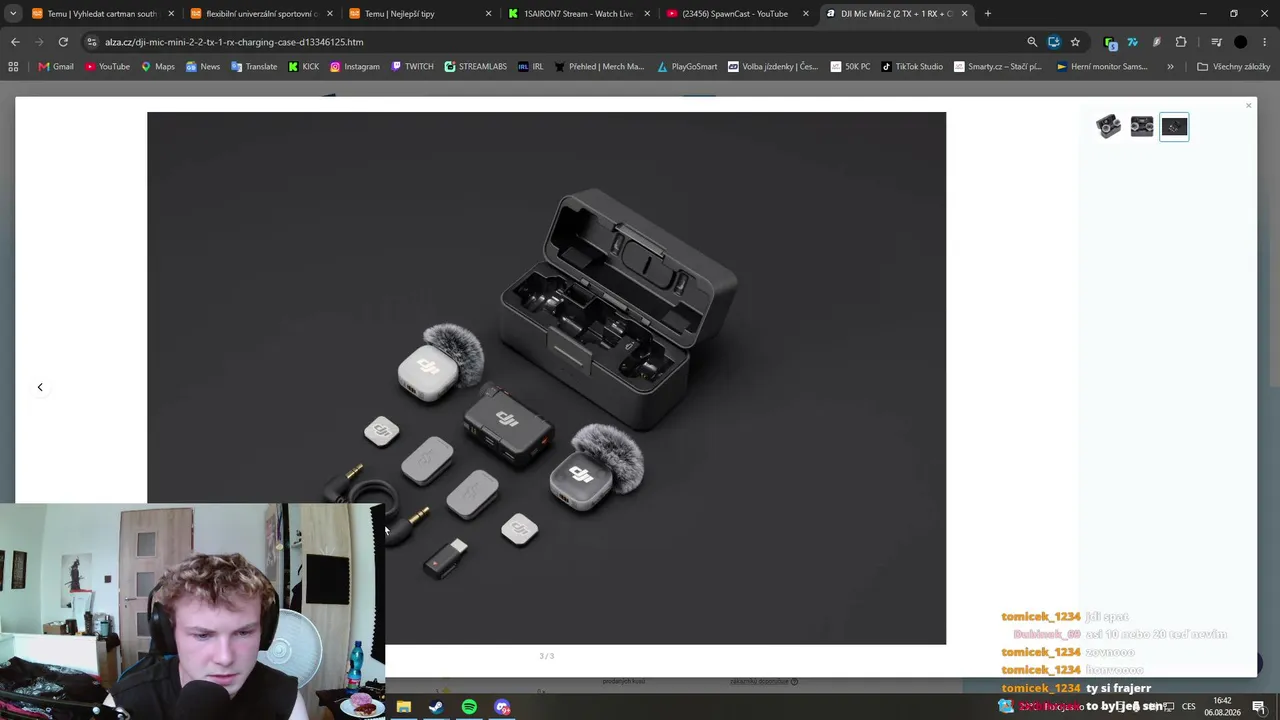Open the Extensions puzzle-piece menu
This screenshot has width=1280, height=720.
[x=1181, y=42]
